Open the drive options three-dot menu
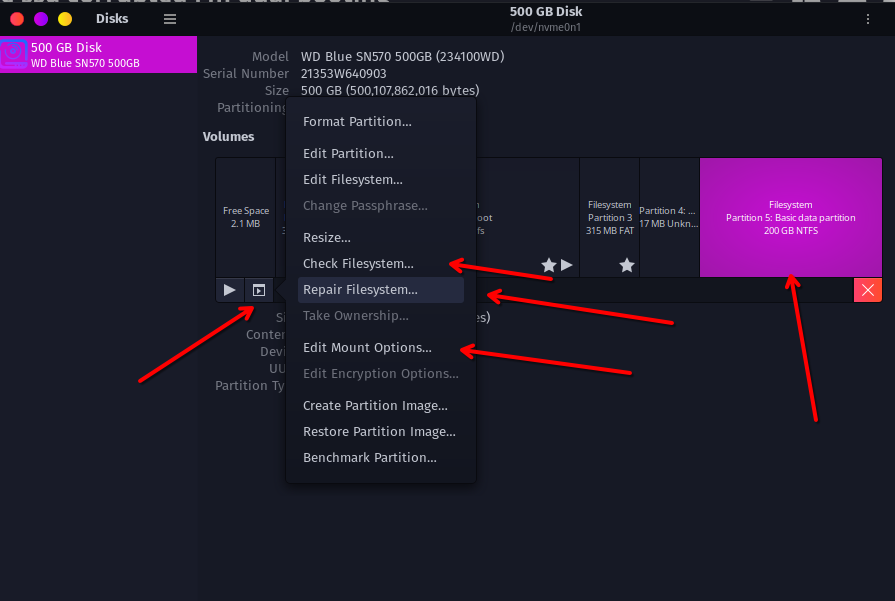This screenshot has width=895, height=601. pos(868,19)
